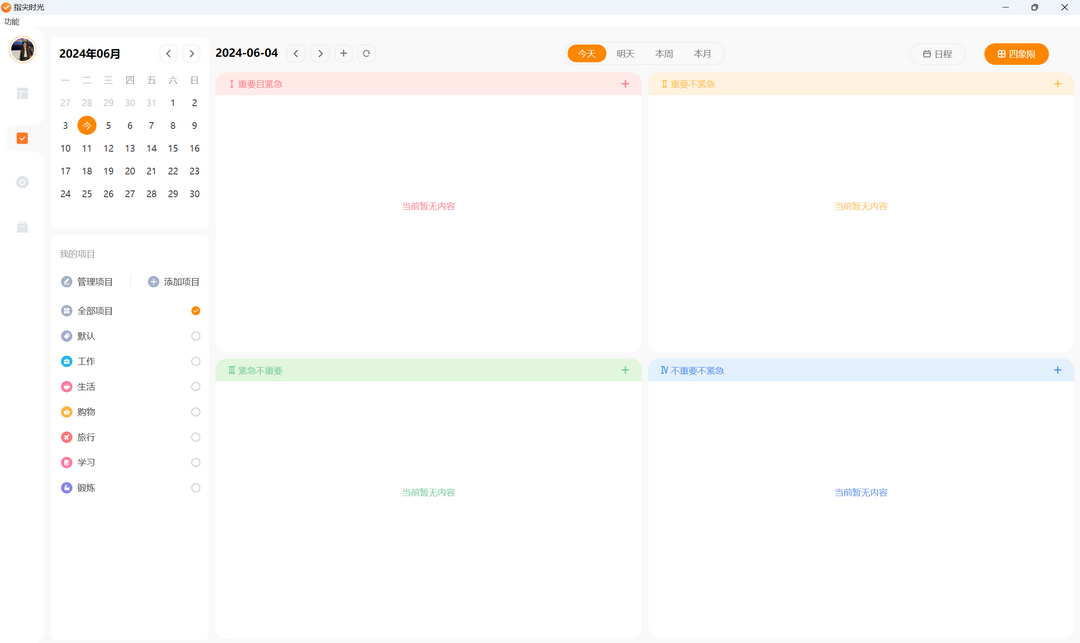Viewport: 1080px width, 643px height.
Task: Add task to 重要不紧急 quadrant
Action: [1057, 84]
